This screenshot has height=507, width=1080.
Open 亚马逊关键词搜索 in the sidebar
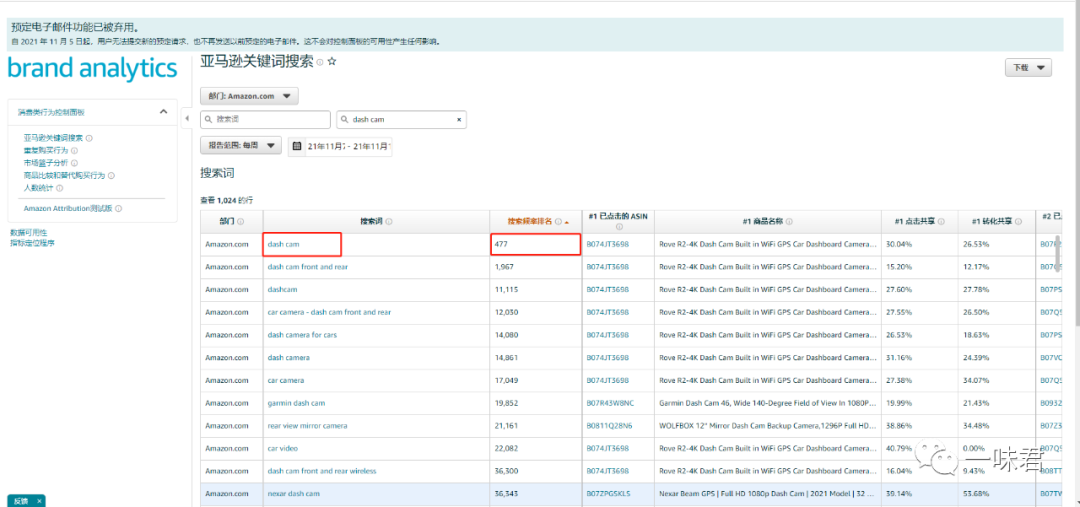[54, 138]
